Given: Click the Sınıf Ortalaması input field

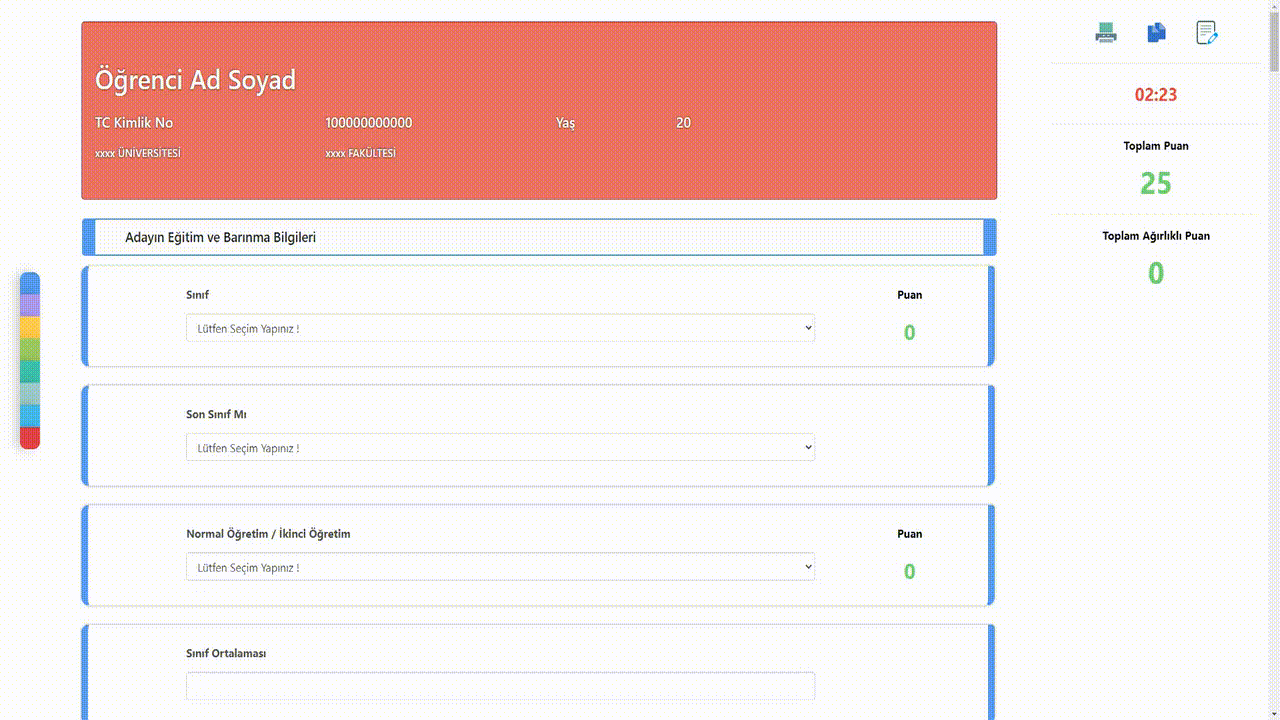Looking at the screenshot, I should (x=500, y=686).
